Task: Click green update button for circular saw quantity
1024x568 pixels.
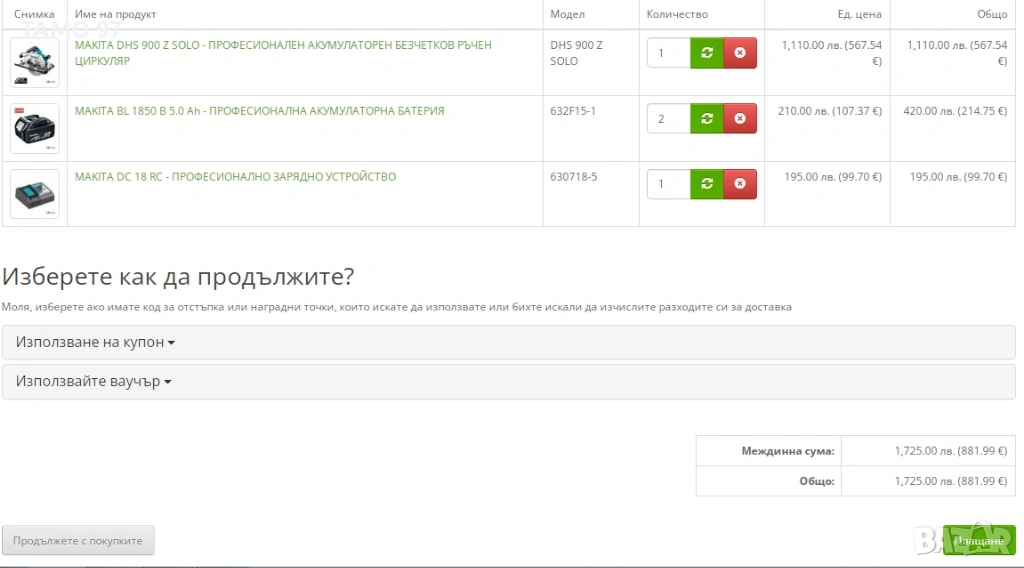Action: 707,53
